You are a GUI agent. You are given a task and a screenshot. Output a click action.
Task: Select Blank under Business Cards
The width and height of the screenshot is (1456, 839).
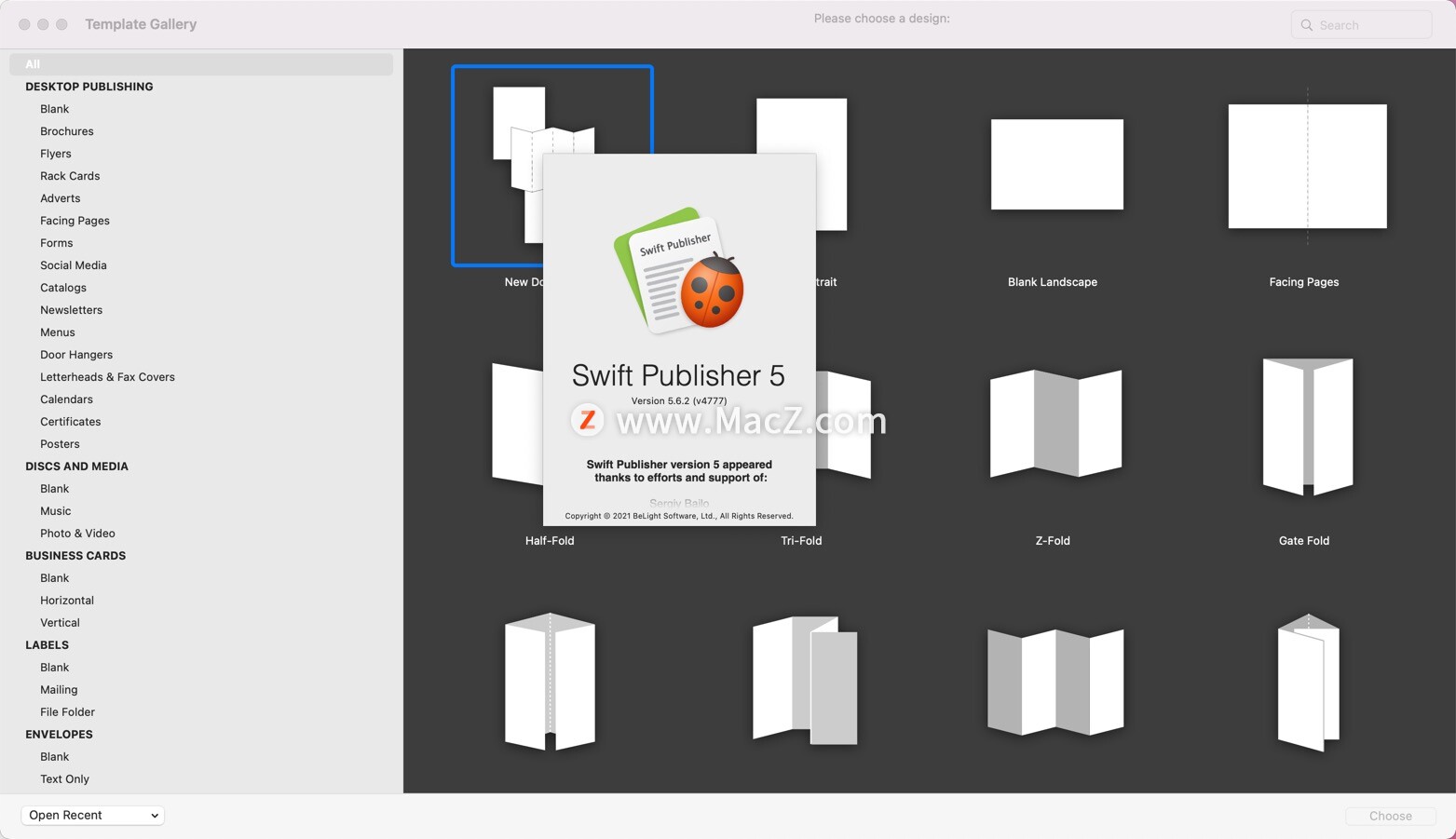click(54, 578)
